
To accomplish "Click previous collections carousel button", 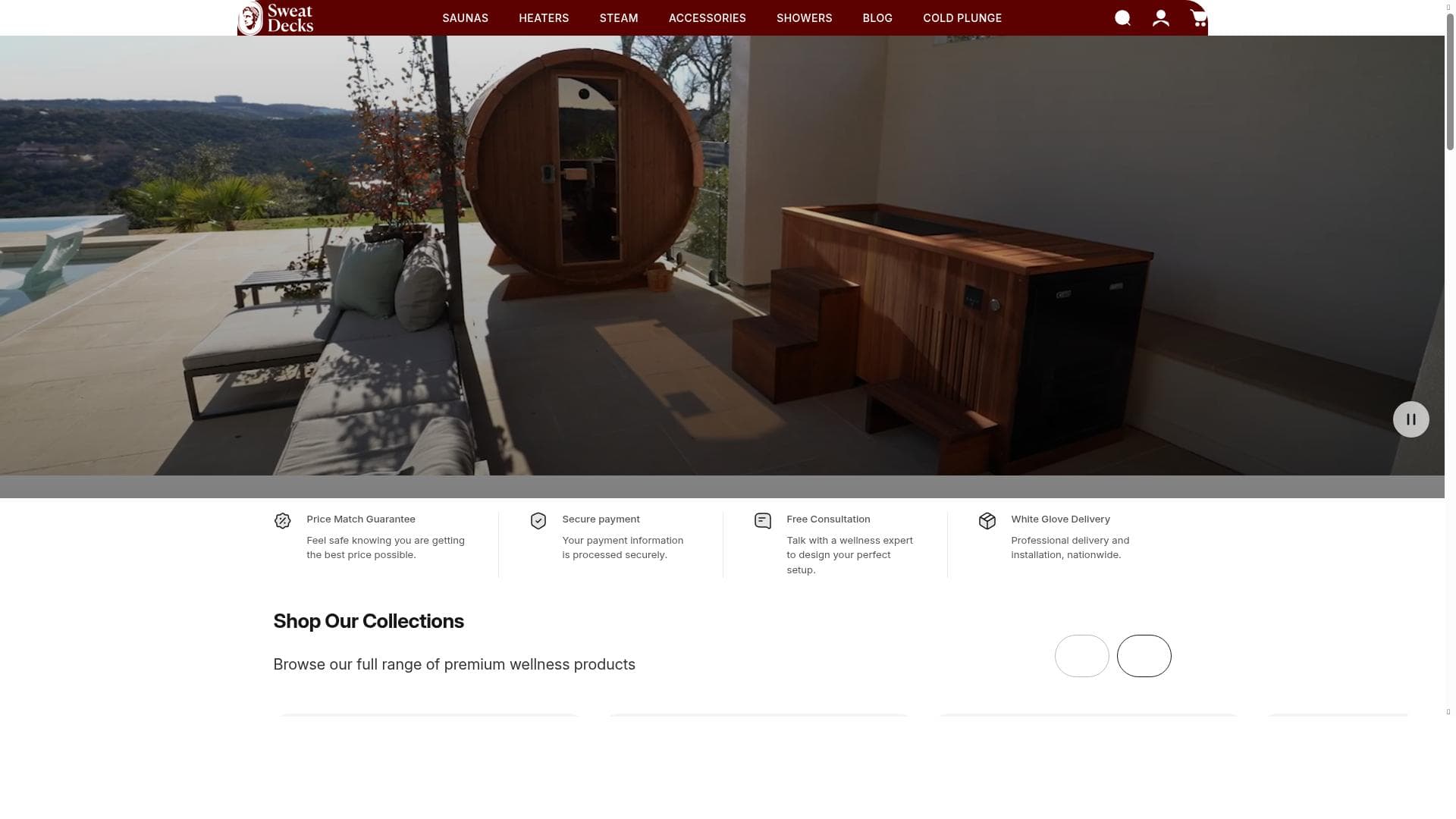I will coord(1081,656).
